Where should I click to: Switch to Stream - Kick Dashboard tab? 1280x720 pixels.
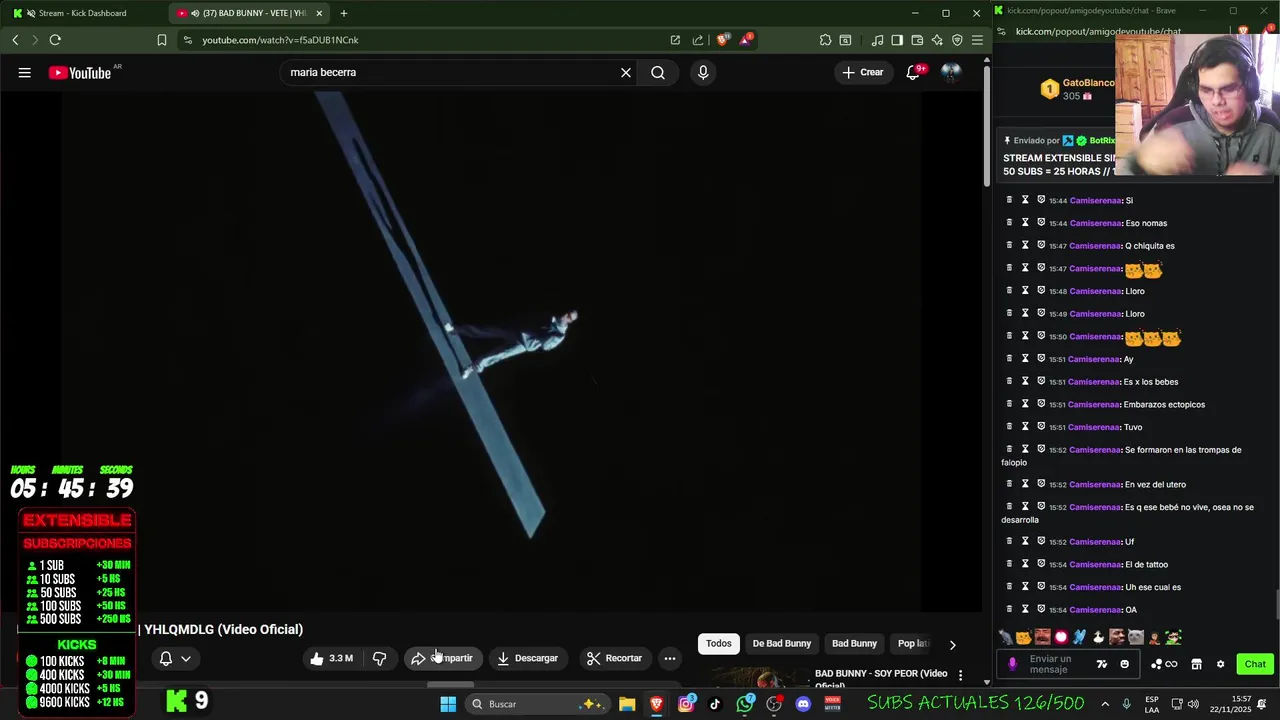[84, 13]
